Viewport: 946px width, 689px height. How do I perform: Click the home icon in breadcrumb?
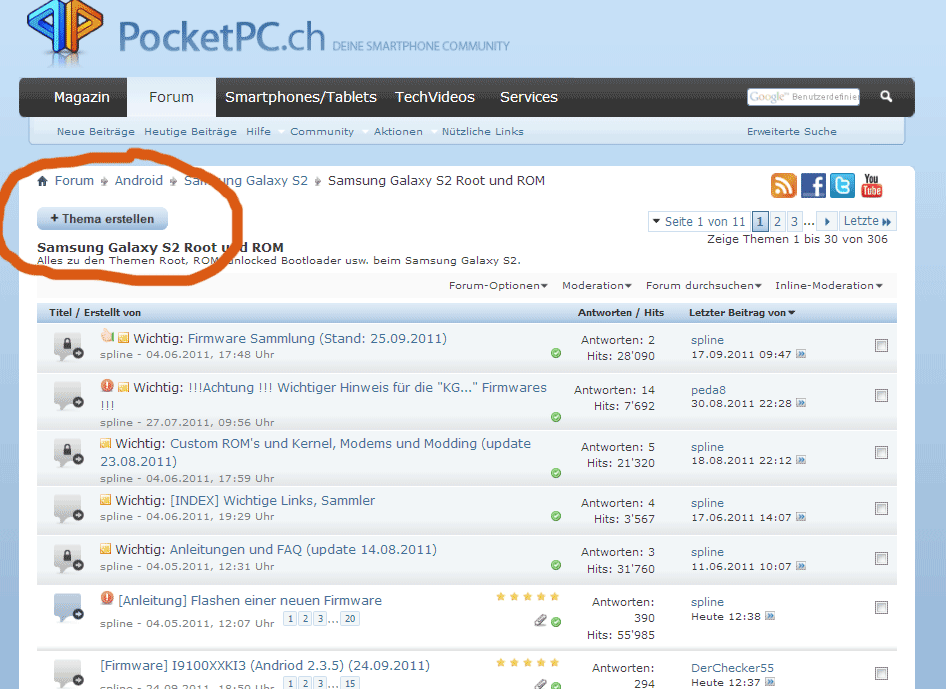pos(42,181)
